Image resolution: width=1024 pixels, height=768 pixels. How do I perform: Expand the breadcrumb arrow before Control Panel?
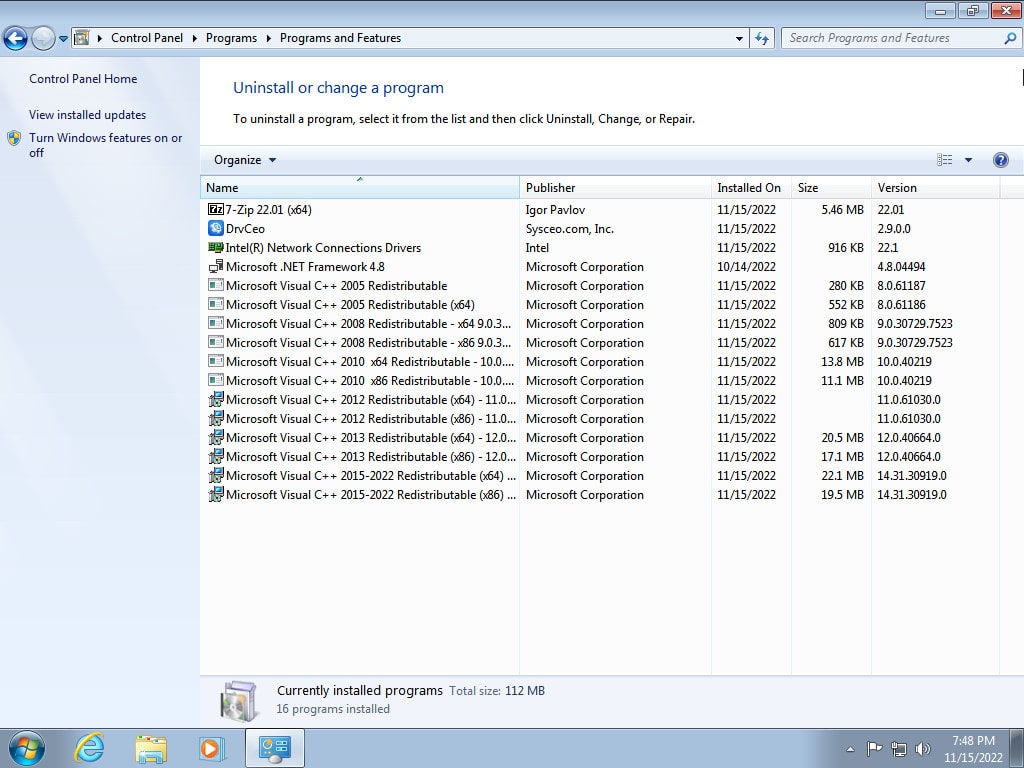pos(100,38)
